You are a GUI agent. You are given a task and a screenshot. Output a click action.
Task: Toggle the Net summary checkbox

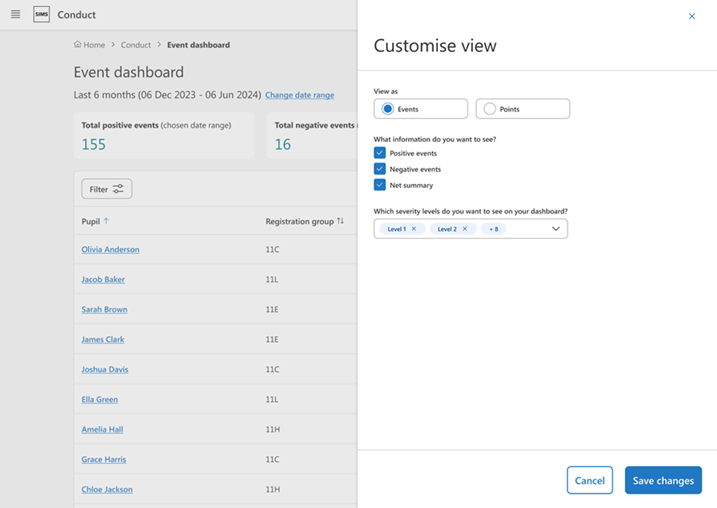coord(380,185)
